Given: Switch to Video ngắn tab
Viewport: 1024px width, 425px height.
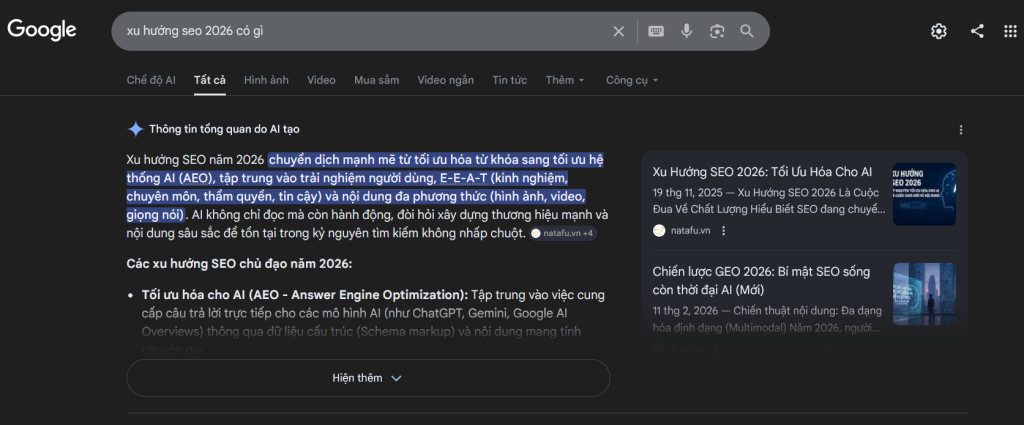Looking at the screenshot, I should [446, 80].
